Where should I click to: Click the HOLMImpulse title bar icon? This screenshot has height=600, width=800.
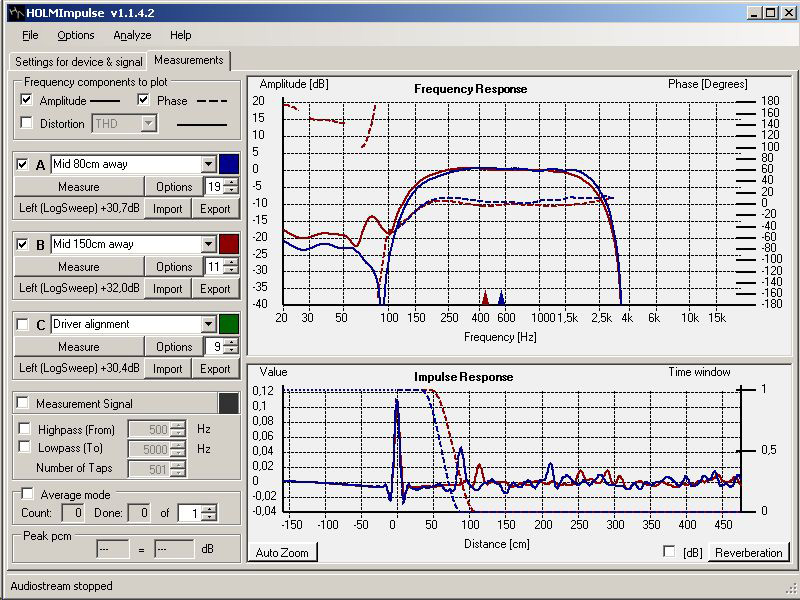[x=16, y=12]
